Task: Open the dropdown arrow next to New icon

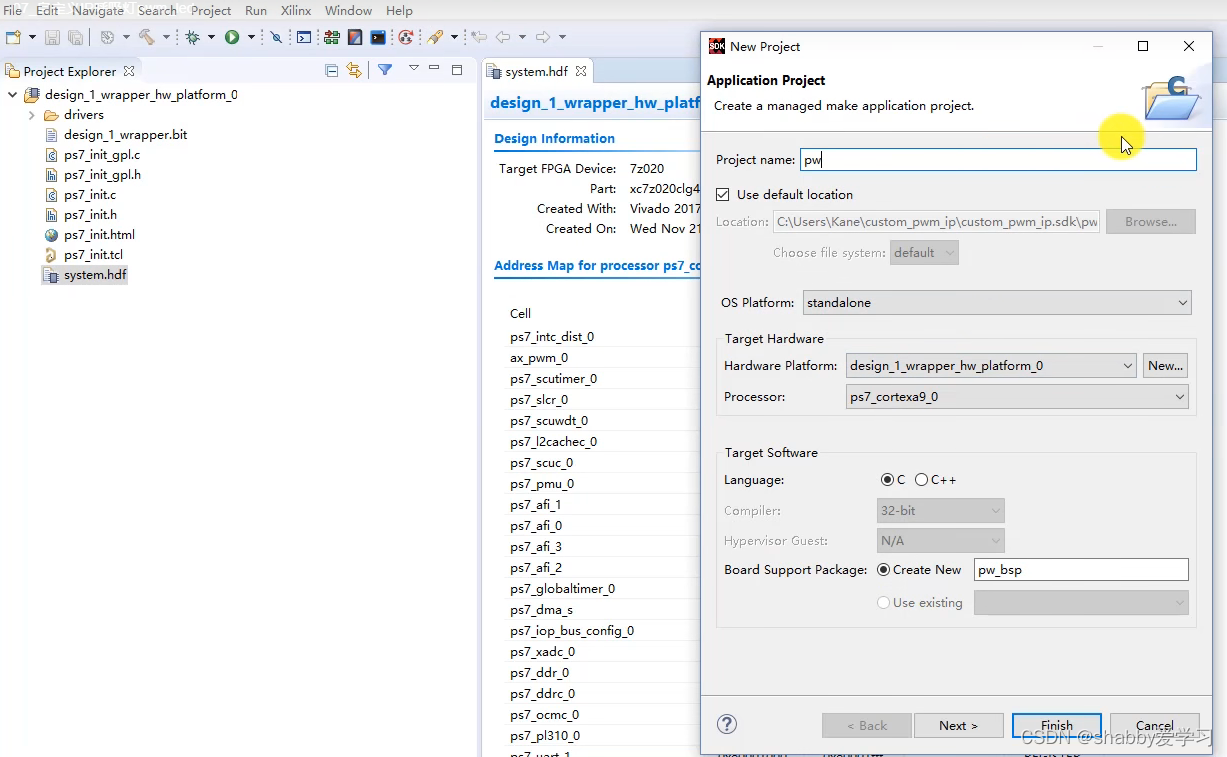Action: 32,37
